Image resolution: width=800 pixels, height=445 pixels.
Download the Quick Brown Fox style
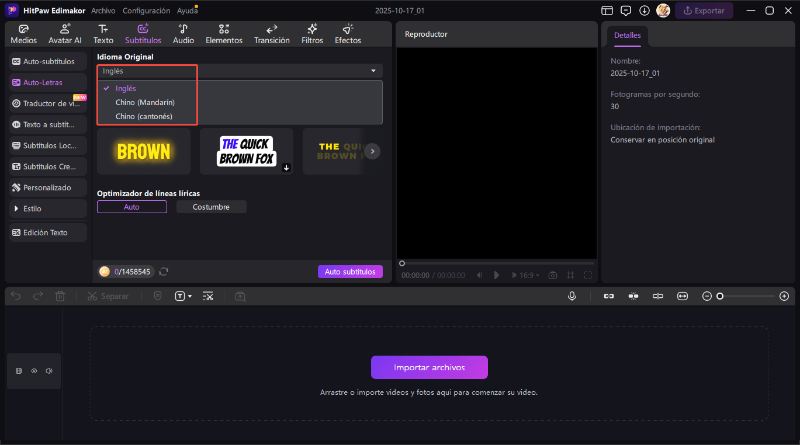[x=286, y=168]
